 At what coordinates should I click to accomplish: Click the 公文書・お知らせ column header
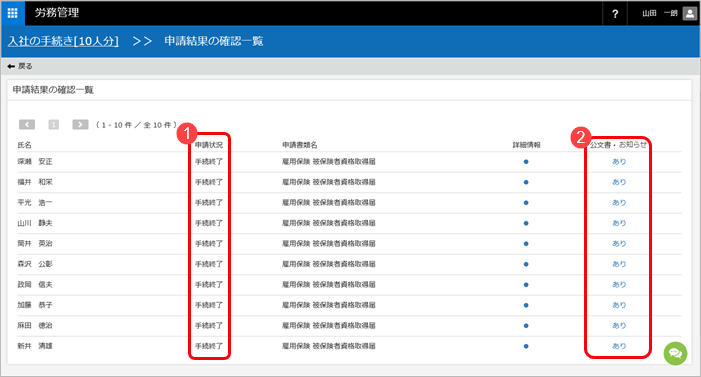(618, 145)
